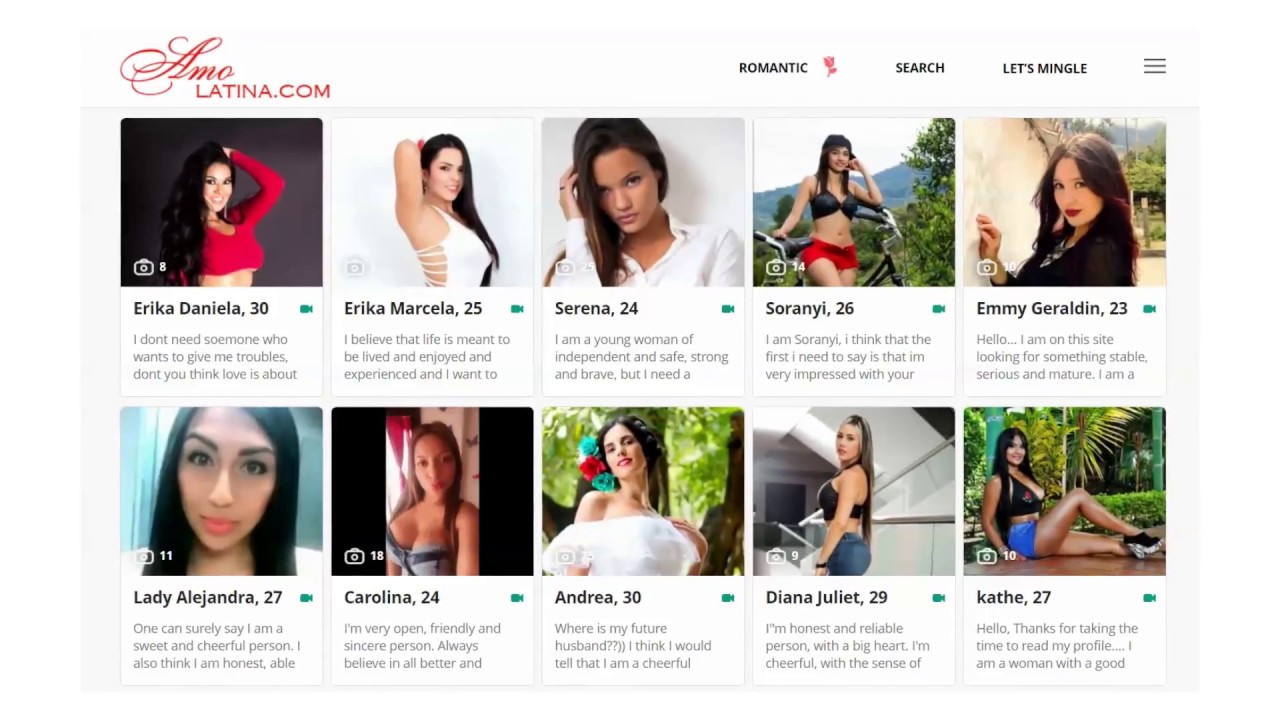The height and width of the screenshot is (720, 1280).
Task: Click the rose icon beside Romantic
Action: (x=829, y=67)
